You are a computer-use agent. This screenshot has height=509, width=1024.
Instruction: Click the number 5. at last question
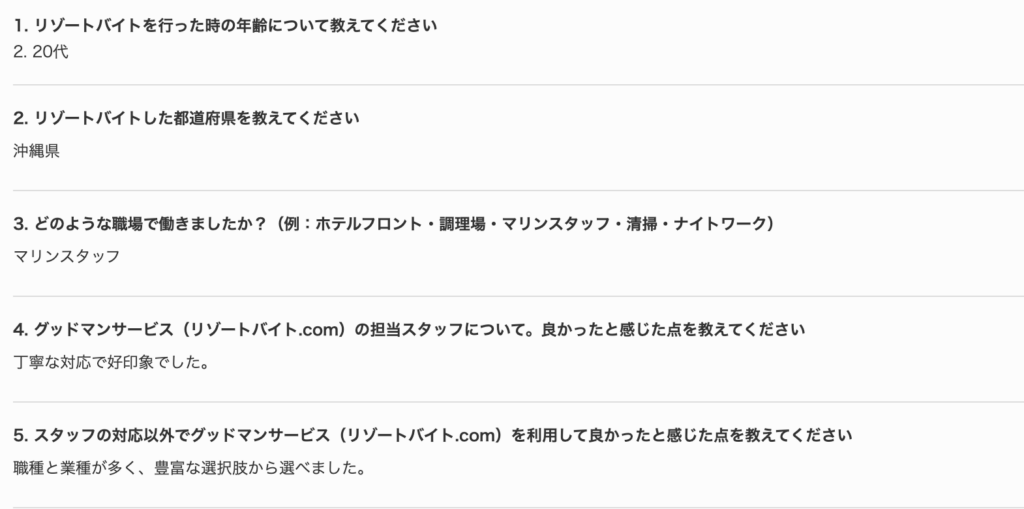pos(21,435)
